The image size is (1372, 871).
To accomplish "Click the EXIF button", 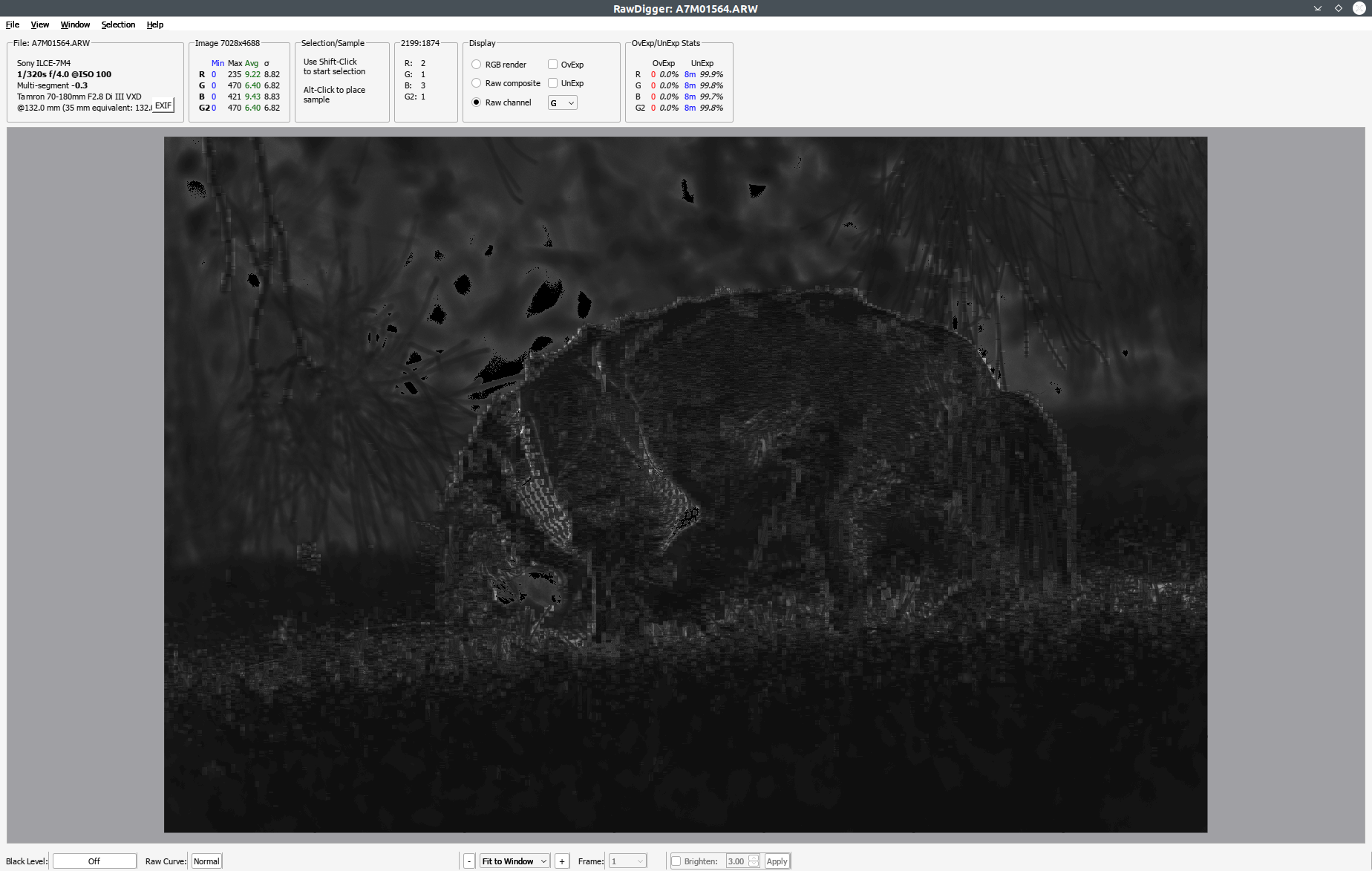I will [163, 105].
